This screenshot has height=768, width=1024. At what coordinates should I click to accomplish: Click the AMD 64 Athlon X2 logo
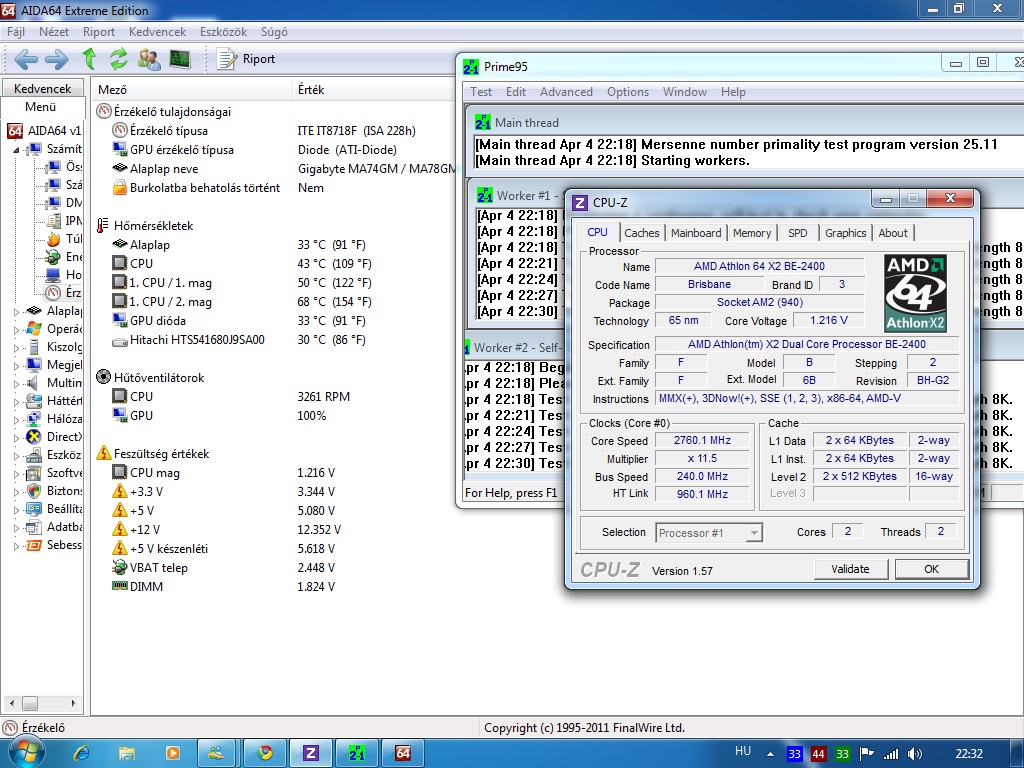click(916, 293)
